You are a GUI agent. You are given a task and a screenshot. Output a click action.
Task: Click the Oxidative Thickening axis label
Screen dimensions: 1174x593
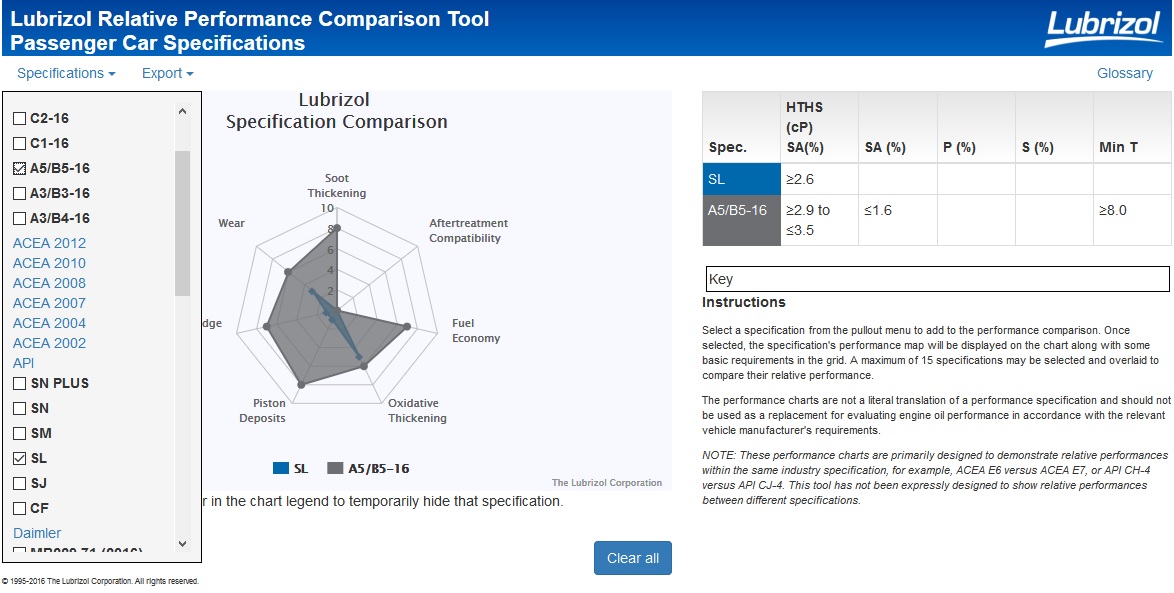[417, 410]
